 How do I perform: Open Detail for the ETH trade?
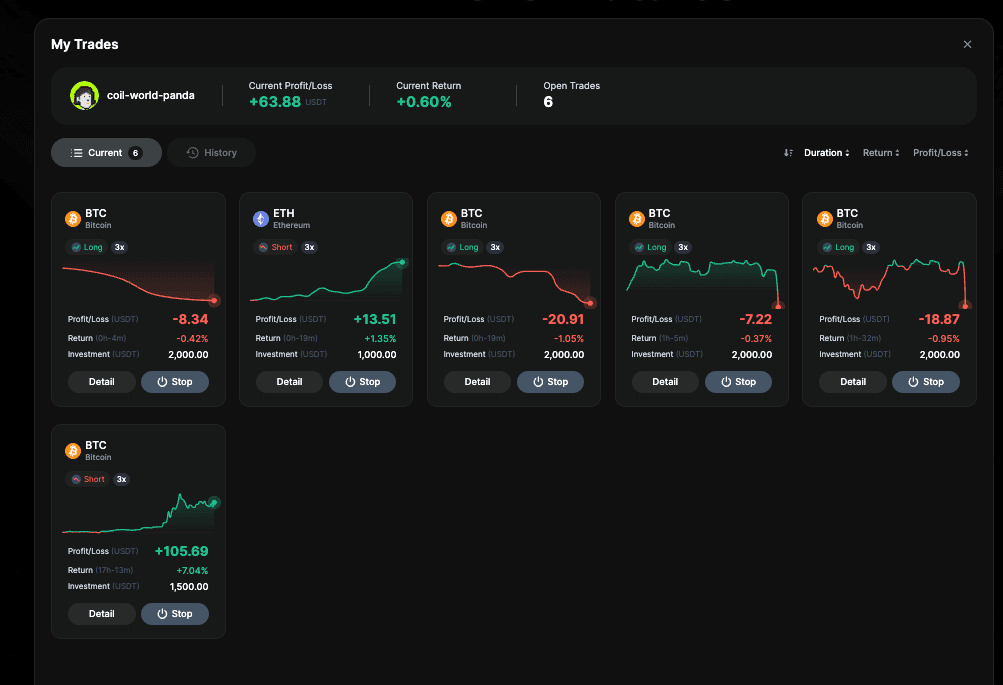click(289, 382)
